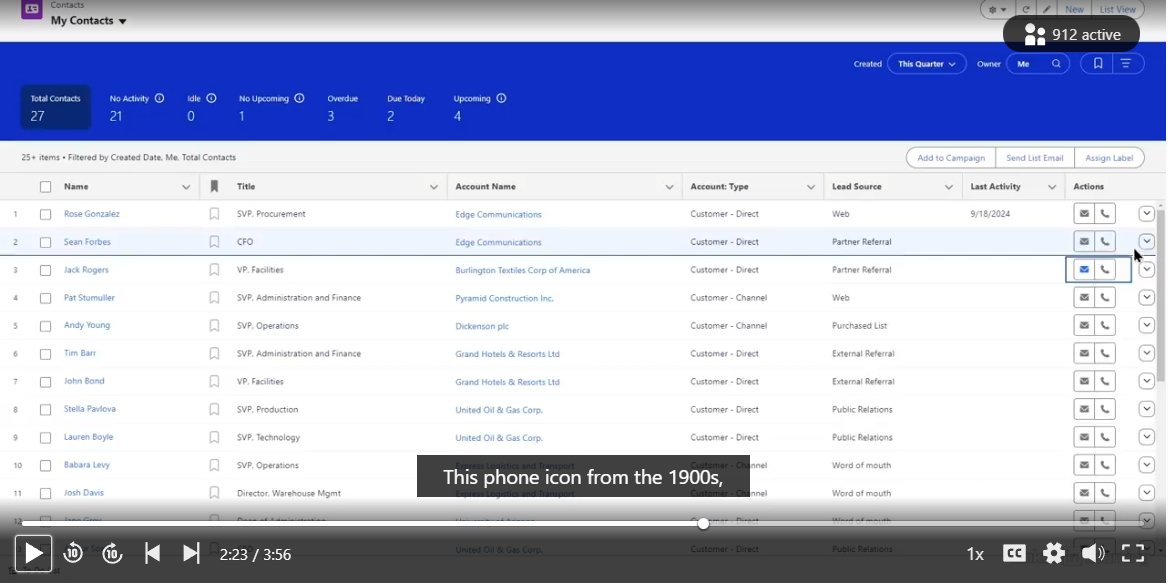The image size is (1168, 585).
Task: Open Burlington Textiles Corp of America link
Action: coord(522,271)
